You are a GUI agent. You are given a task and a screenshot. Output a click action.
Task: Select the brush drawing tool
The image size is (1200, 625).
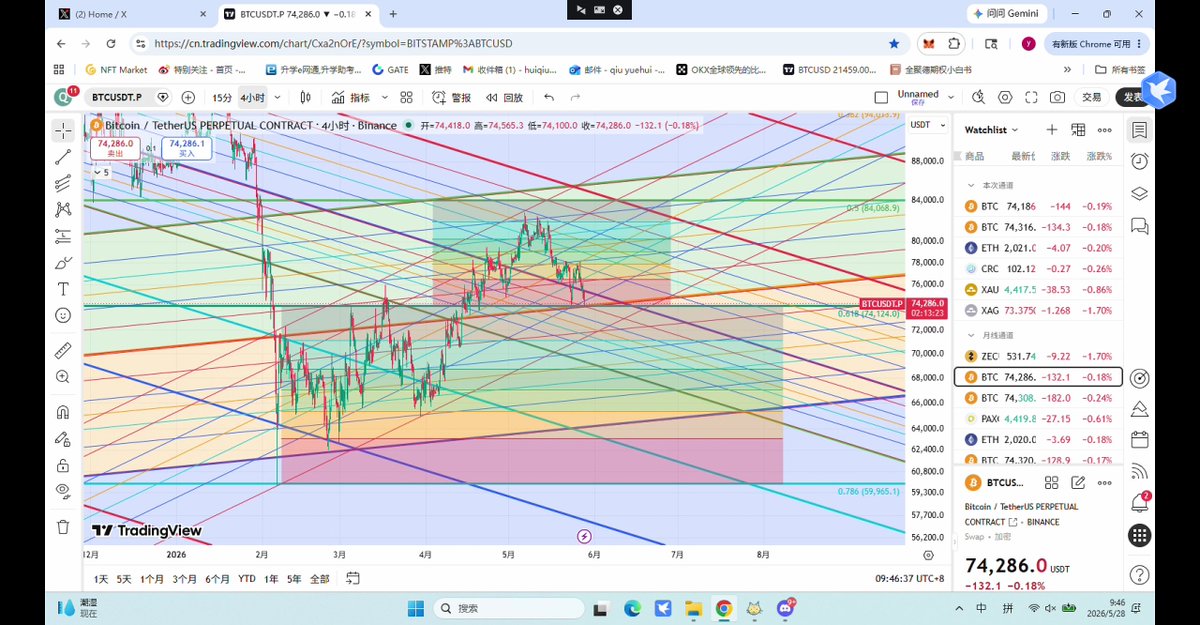coord(63,262)
